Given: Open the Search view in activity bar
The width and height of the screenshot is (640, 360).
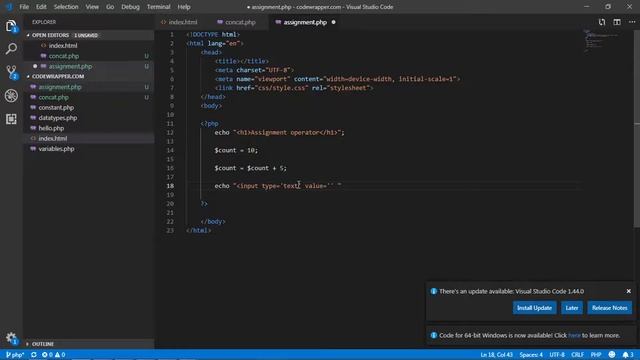Looking at the screenshot, I should pos(11,49).
